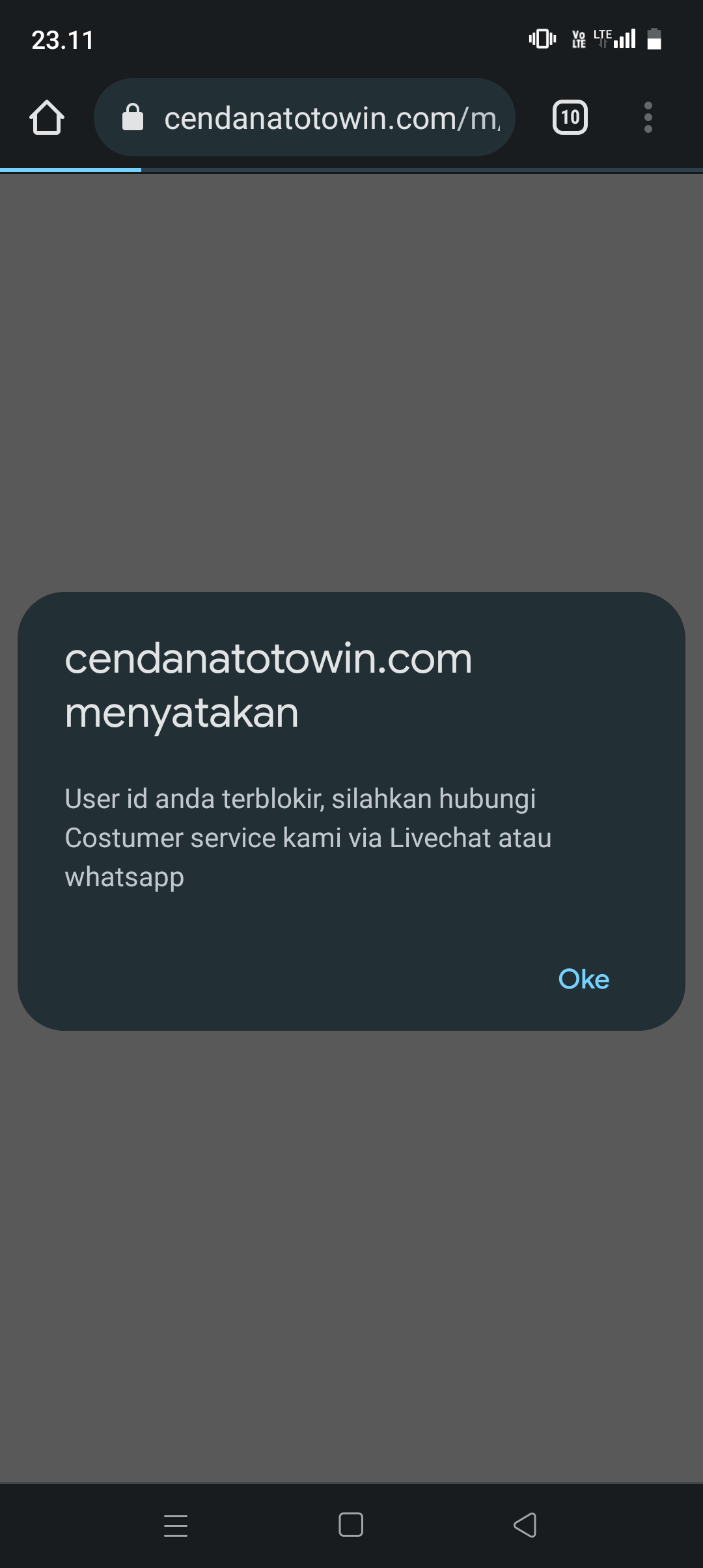The width and height of the screenshot is (703, 1568).
Task: Tap the Chrome home page icon
Action: [47, 117]
